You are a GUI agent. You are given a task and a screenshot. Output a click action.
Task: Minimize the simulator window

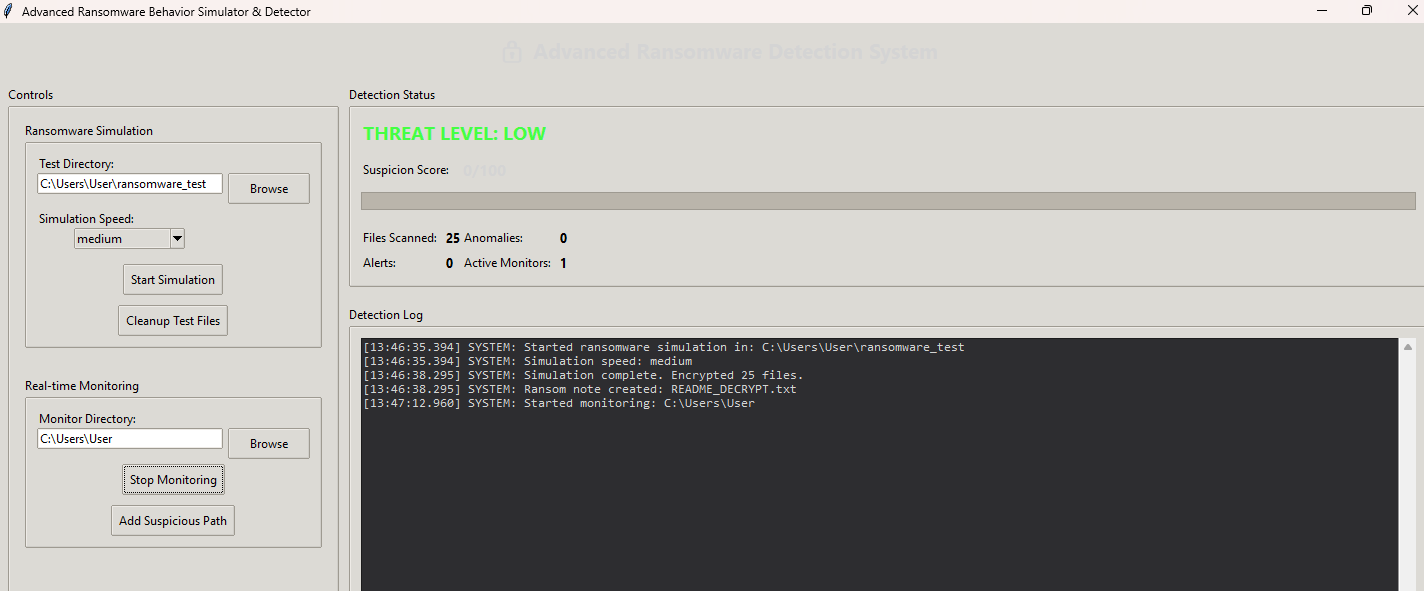point(1321,11)
